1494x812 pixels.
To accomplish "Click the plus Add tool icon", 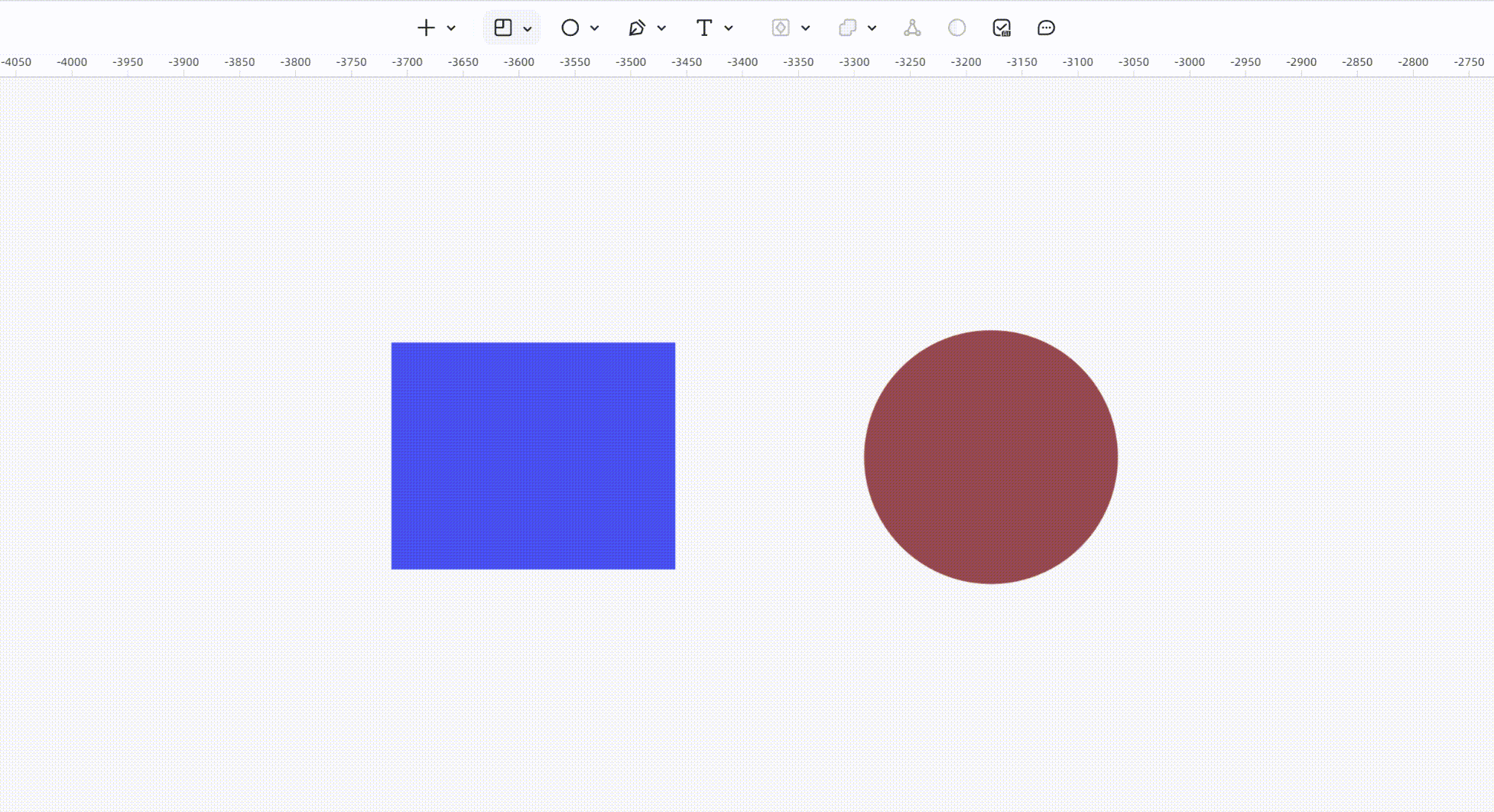I will 426,28.
